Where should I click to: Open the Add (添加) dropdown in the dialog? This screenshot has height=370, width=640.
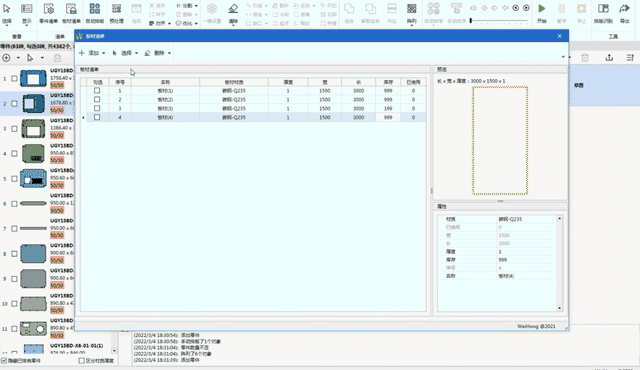[92, 53]
